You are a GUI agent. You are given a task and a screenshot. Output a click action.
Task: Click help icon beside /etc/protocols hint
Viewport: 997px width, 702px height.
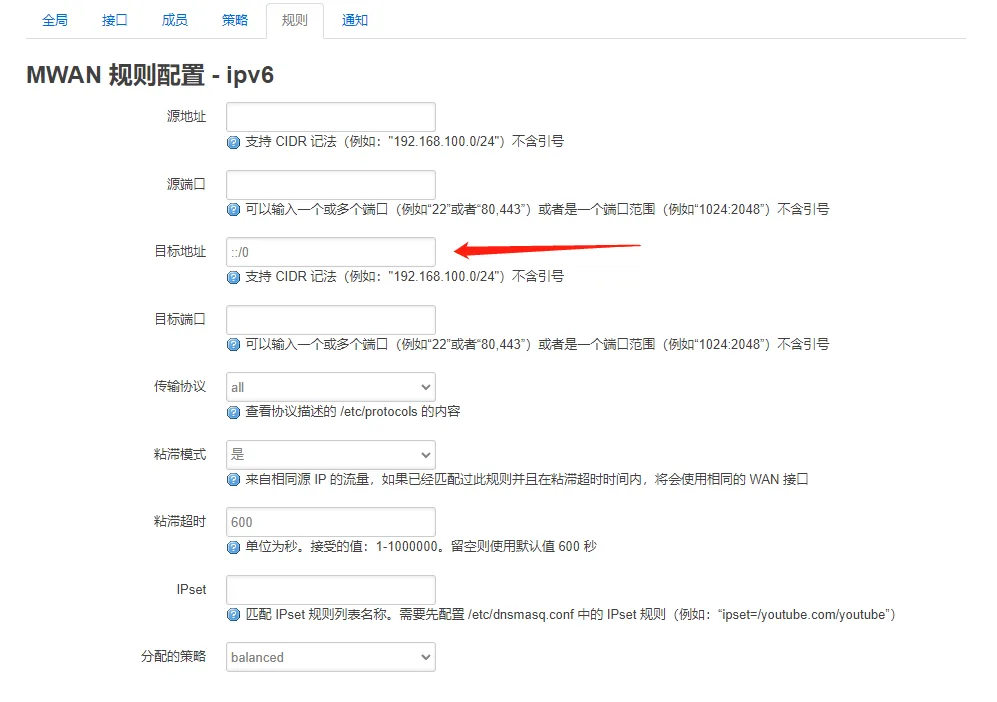pyautogui.click(x=233, y=412)
